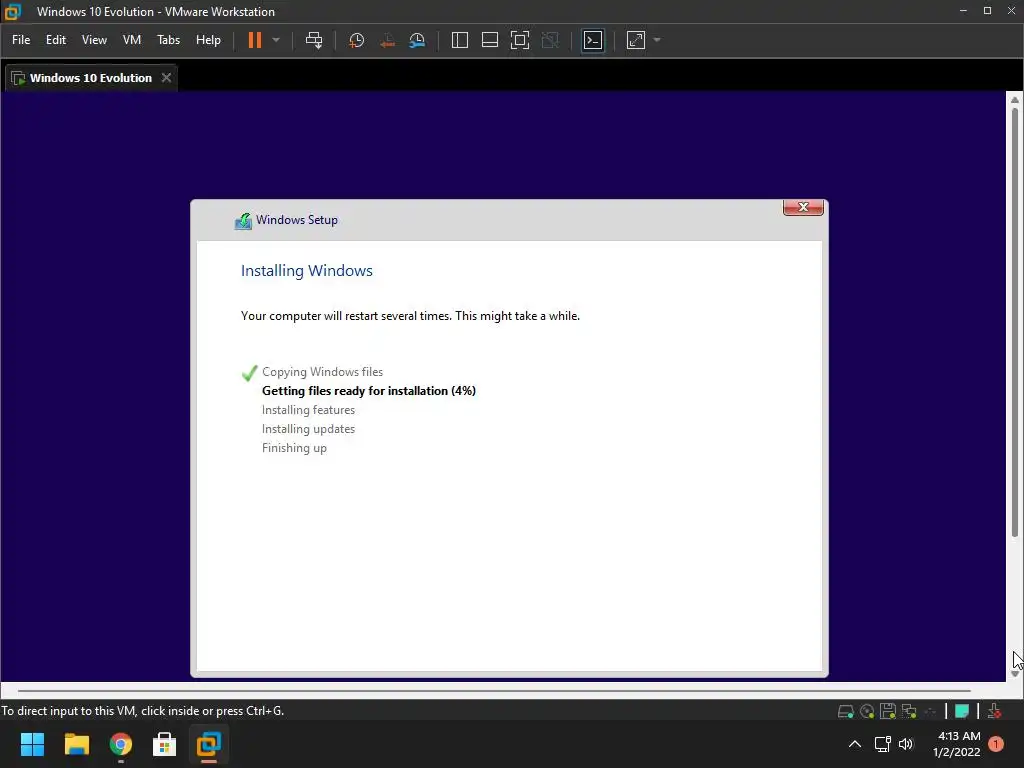The height and width of the screenshot is (768, 1024).
Task: Click "Getting files ready for installation (4%)"
Action: (x=368, y=391)
